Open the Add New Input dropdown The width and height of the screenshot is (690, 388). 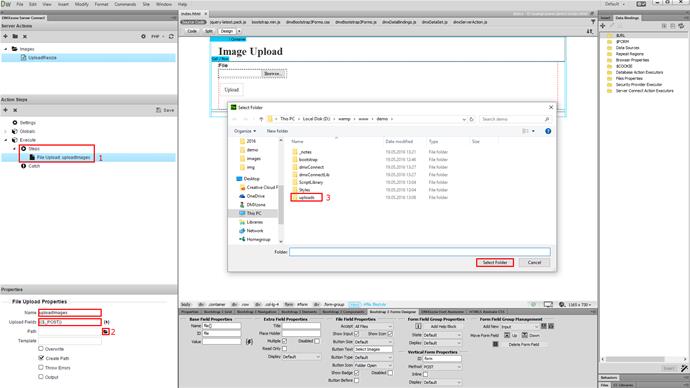pyautogui.click(x=520, y=327)
